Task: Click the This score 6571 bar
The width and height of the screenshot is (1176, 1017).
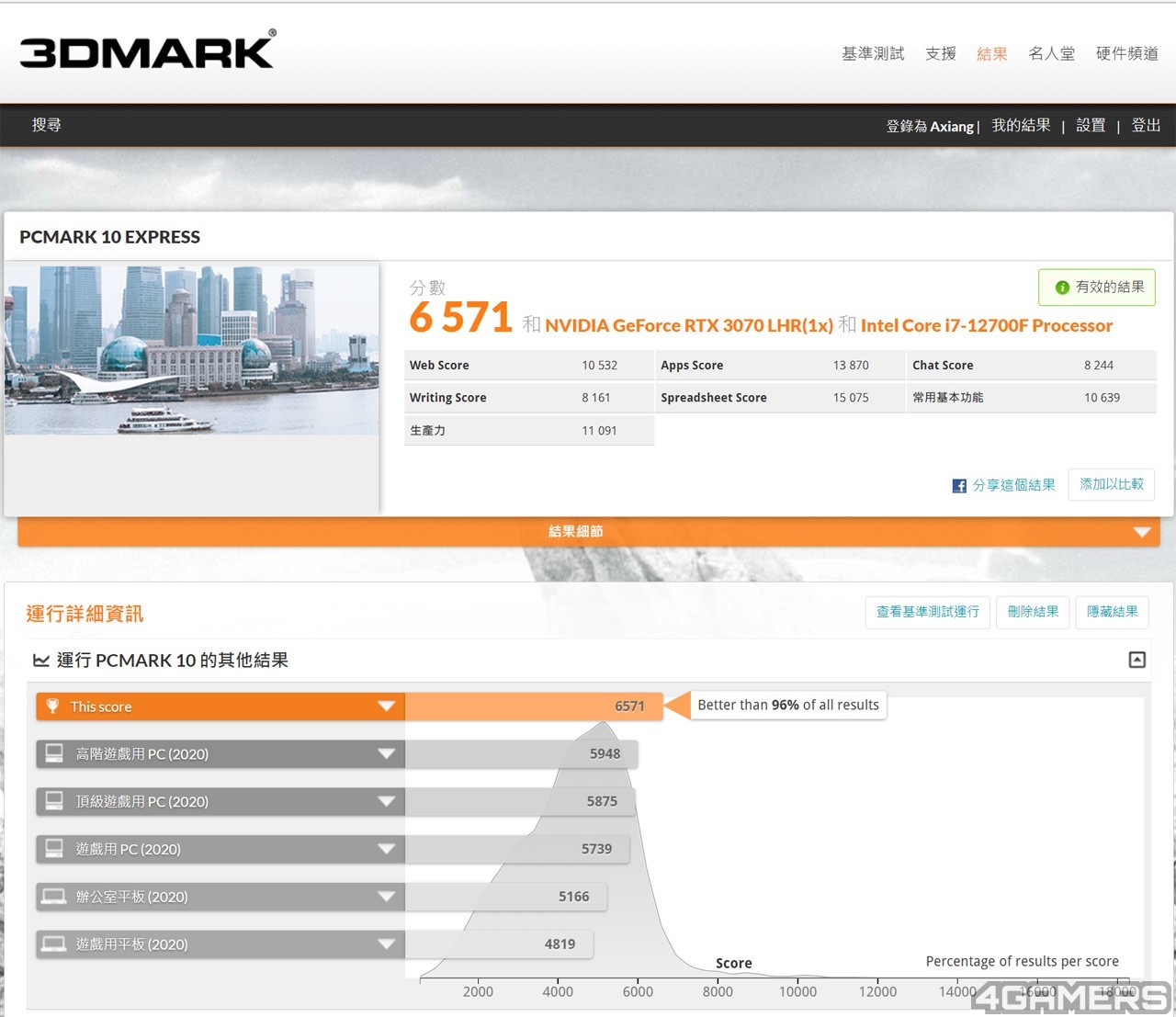Action: (533, 706)
